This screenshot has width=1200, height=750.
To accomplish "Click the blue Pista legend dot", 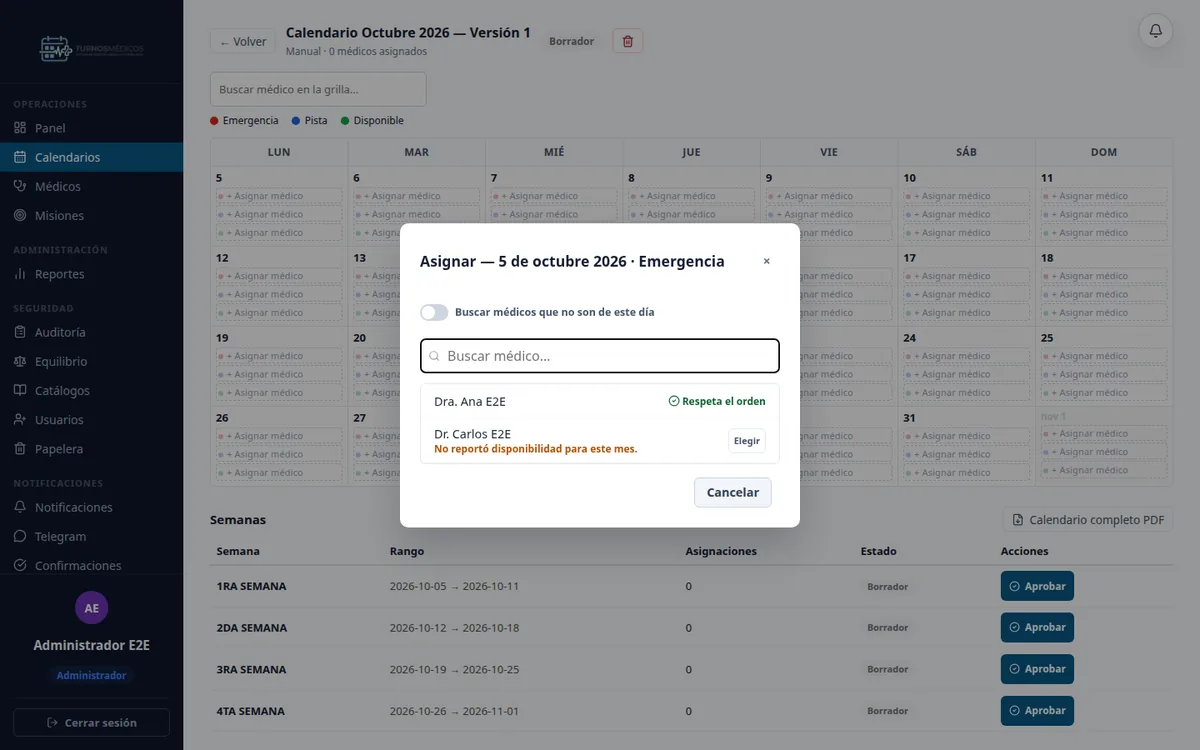I will pyautogui.click(x=296, y=121).
